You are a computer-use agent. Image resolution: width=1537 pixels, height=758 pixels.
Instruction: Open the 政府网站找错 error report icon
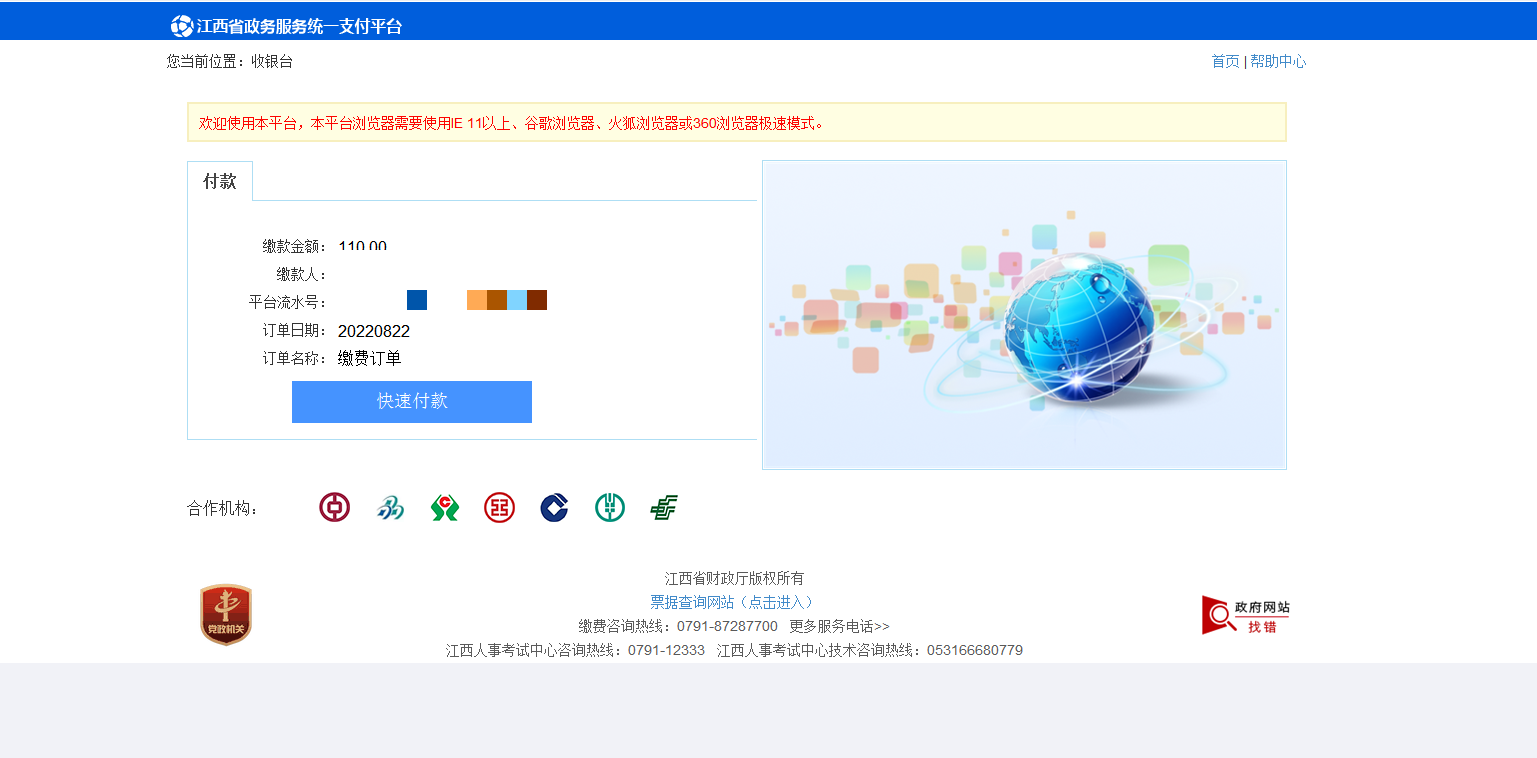[1245, 615]
